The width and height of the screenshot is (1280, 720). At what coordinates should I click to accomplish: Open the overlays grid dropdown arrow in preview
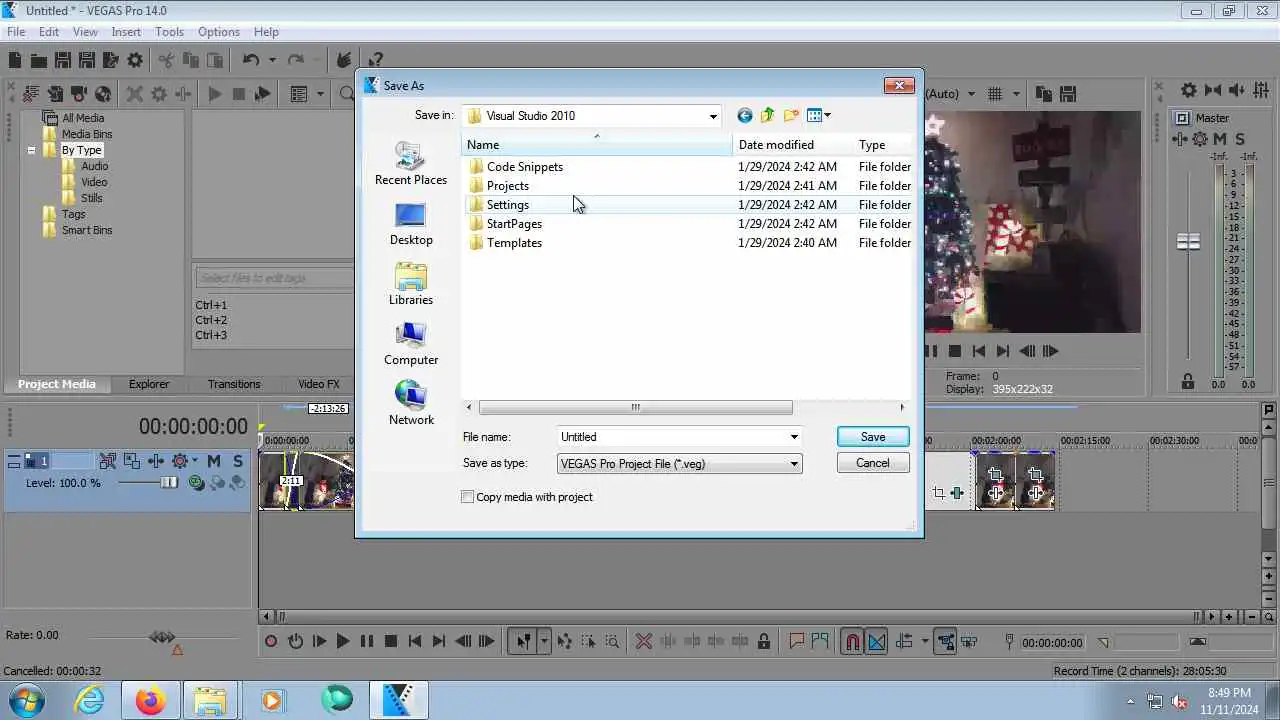coord(1016,94)
